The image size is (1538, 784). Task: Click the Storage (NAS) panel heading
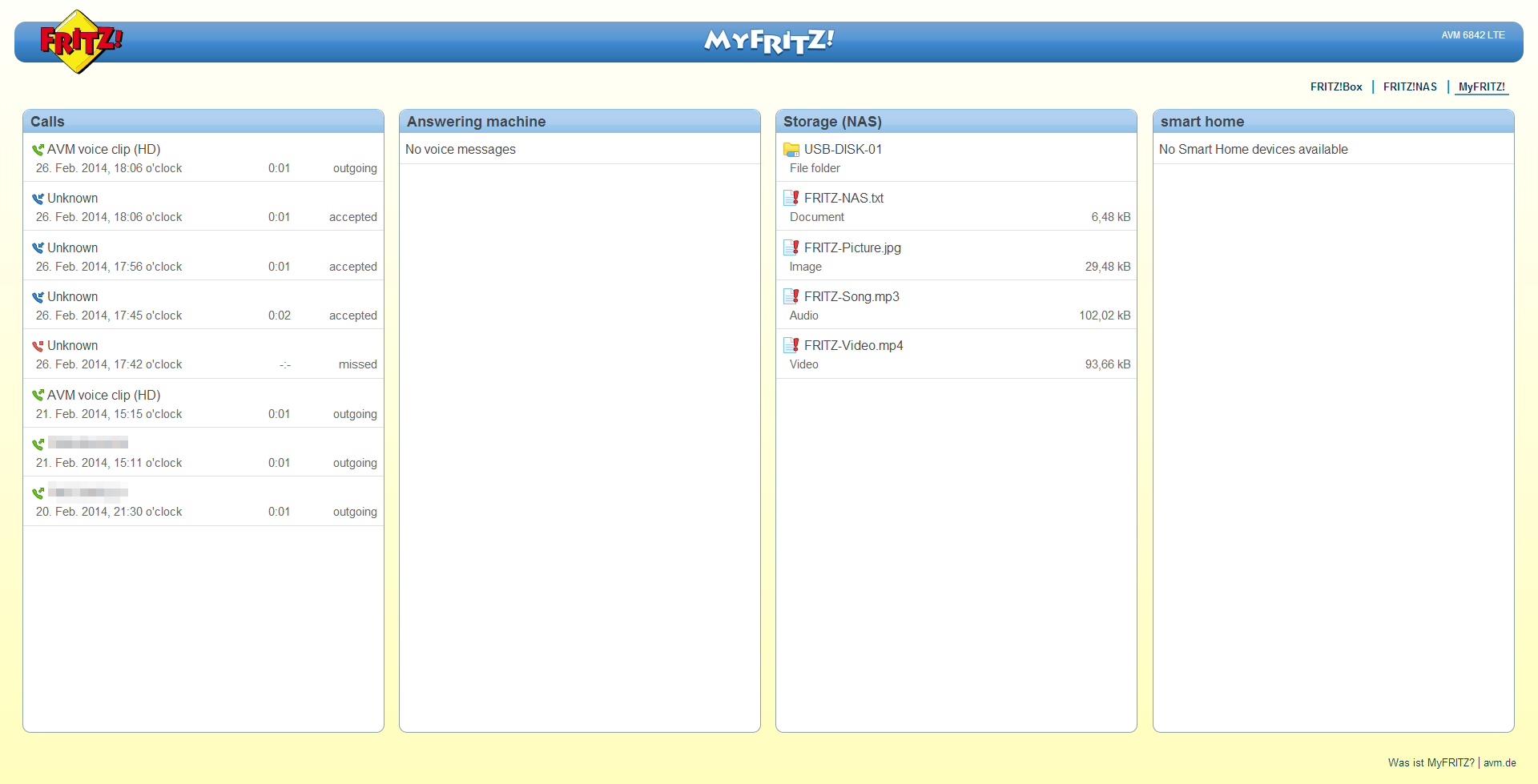(x=832, y=122)
